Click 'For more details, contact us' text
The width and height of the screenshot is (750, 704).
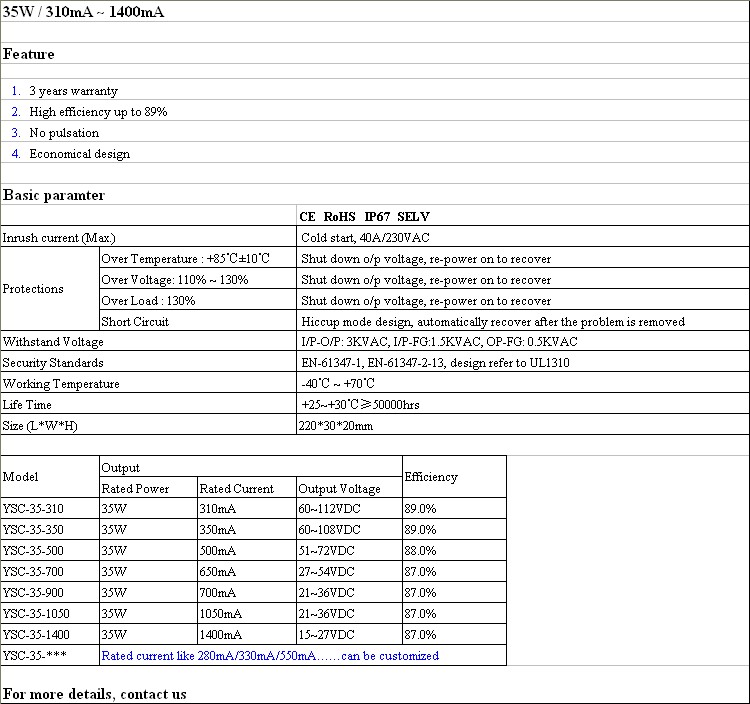tap(95, 694)
